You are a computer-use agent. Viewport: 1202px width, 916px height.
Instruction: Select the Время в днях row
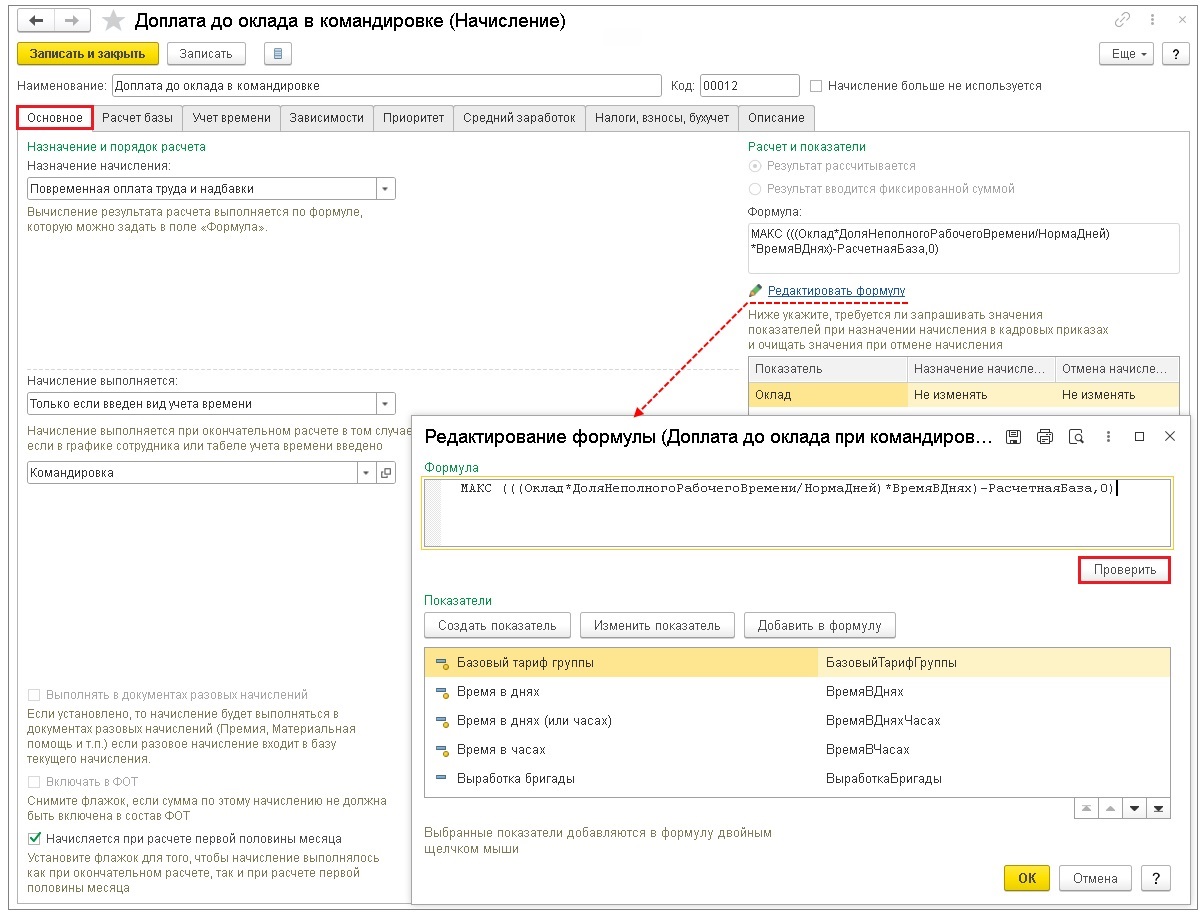coord(797,692)
